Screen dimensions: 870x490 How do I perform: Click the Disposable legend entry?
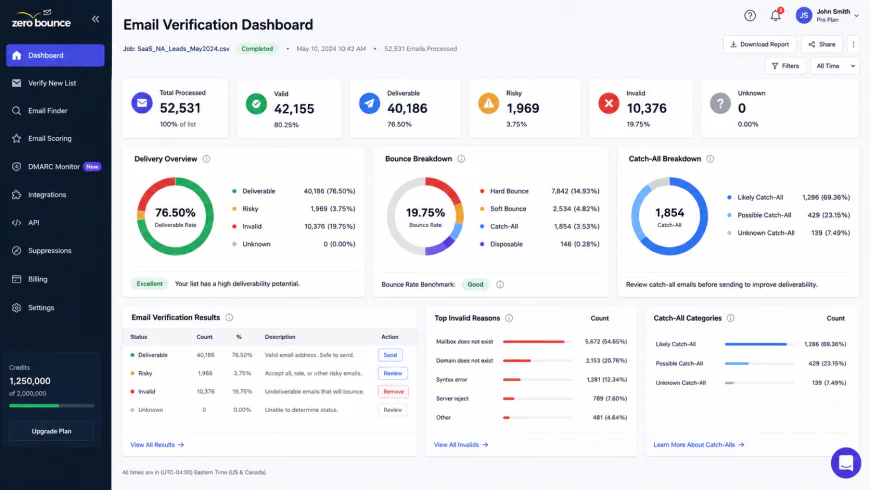click(x=539, y=244)
